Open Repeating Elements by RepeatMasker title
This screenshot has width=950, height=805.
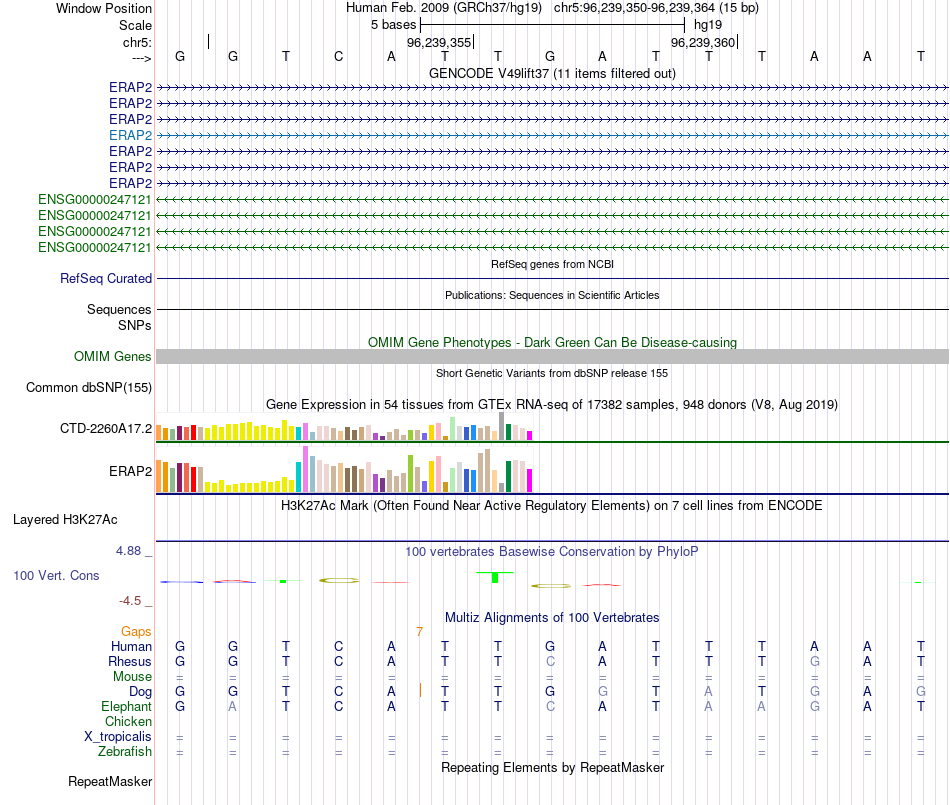[552, 767]
